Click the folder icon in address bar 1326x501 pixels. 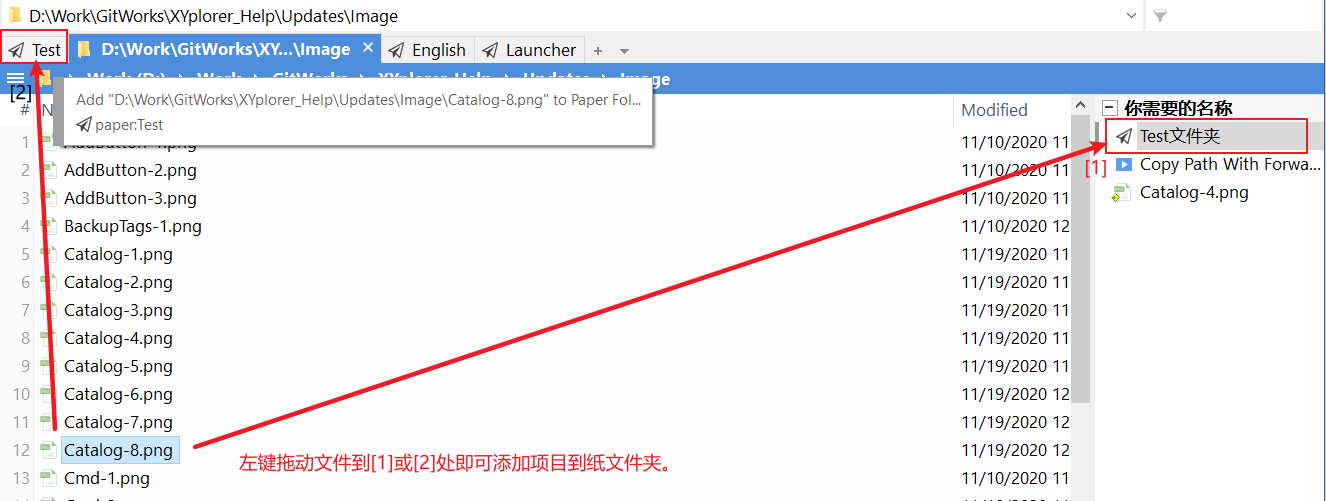pyautogui.click(x=13, y=16)
